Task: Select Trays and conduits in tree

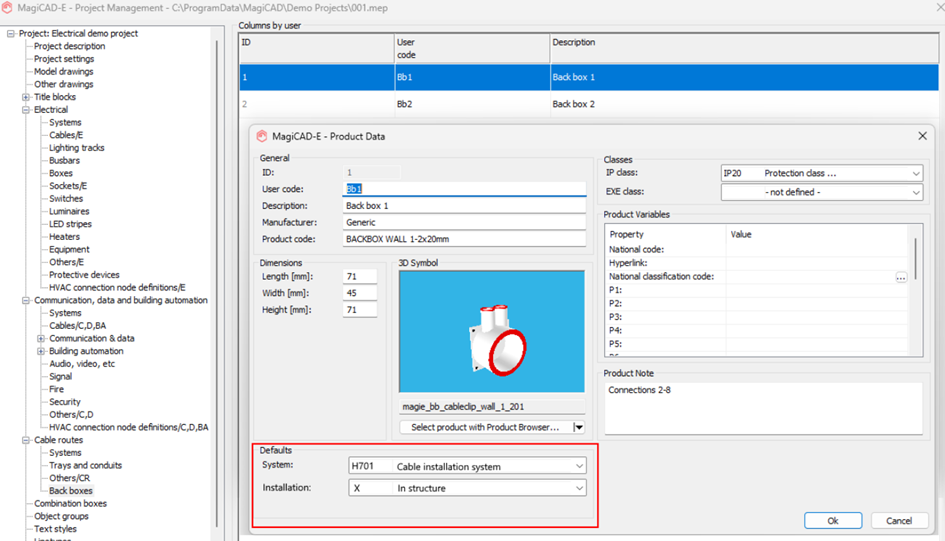Action: click(x=86, y=465)
